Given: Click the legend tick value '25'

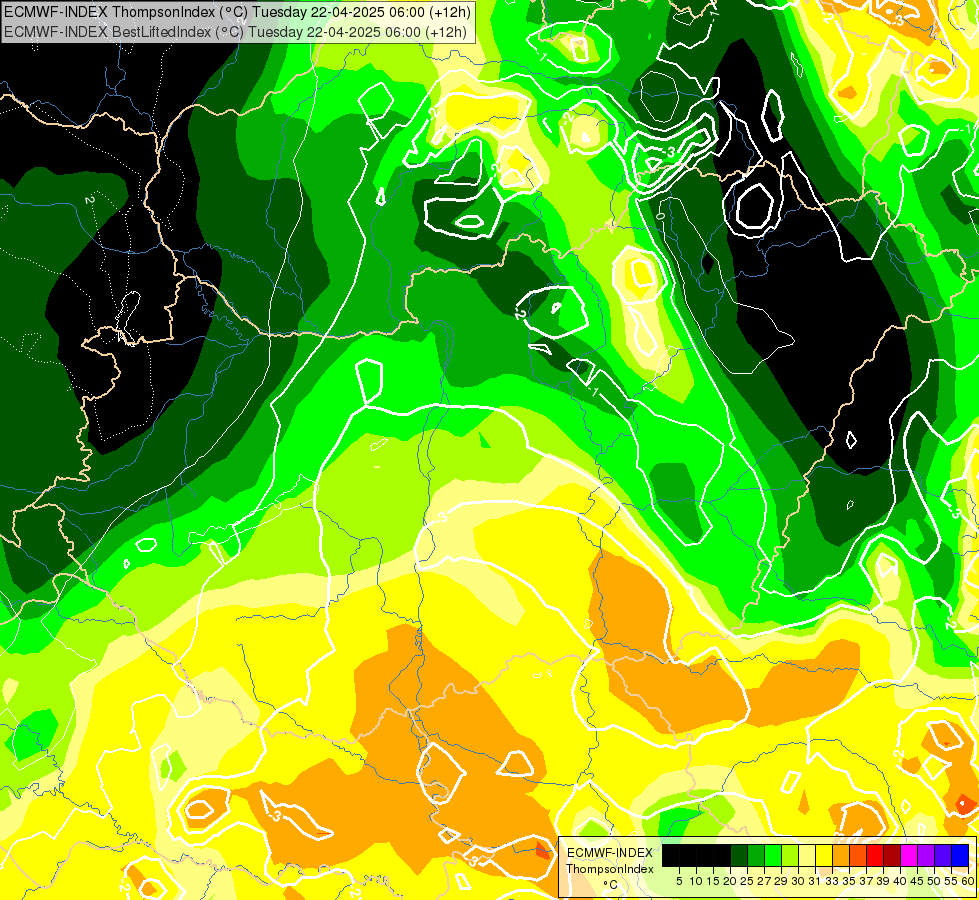Looking at the screenshot, I should click(747, 881).
